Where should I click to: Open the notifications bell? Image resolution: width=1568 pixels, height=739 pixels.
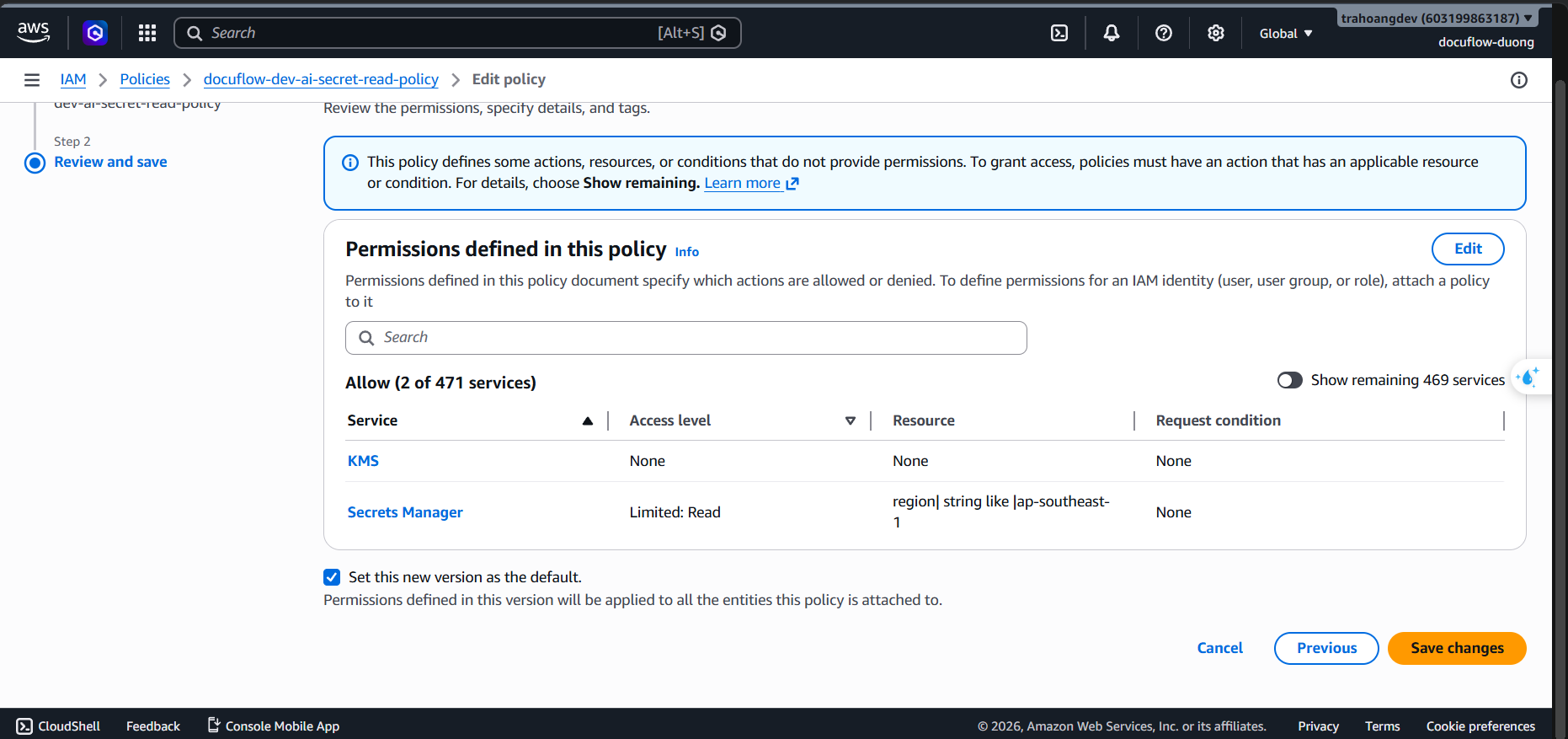1112,33
